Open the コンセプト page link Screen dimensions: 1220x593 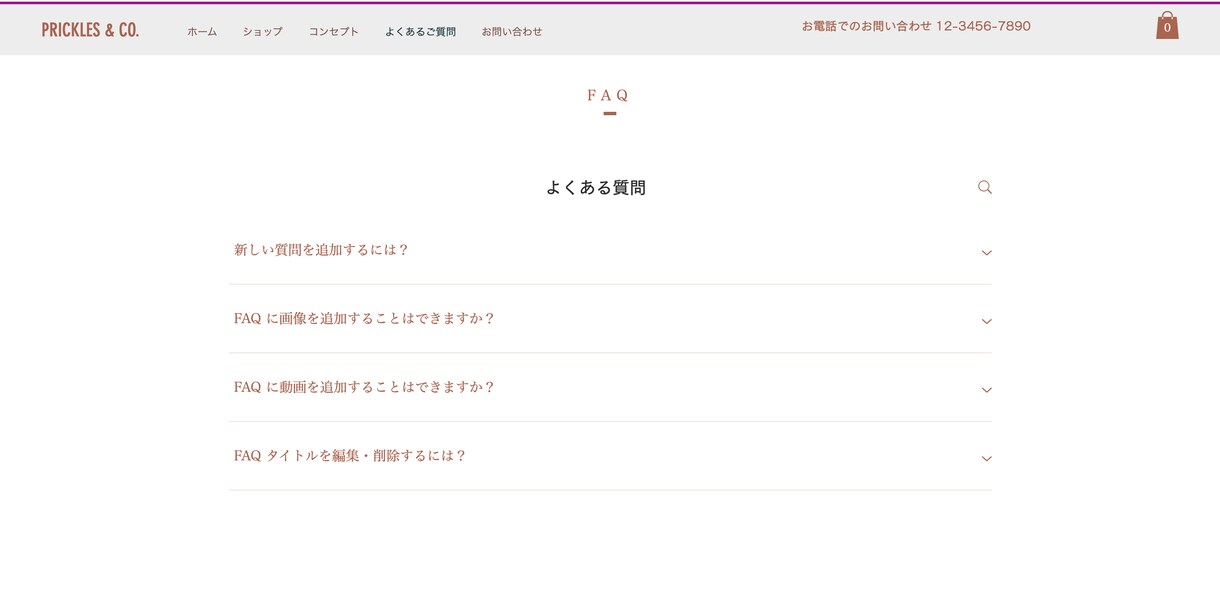point(333,31)
